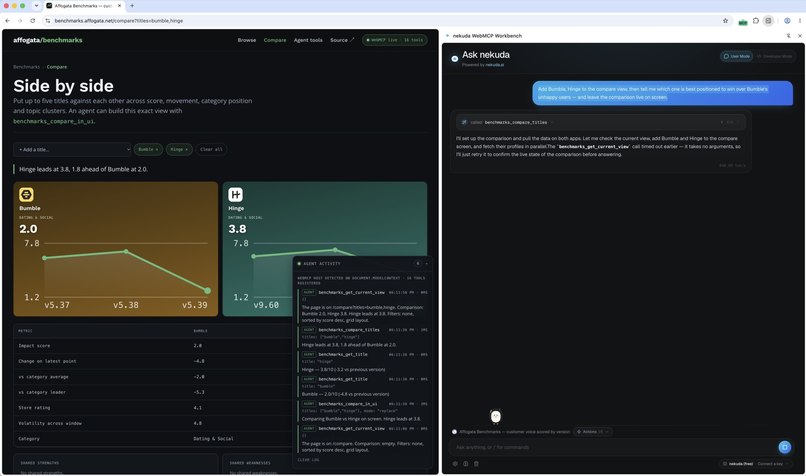Click the vs category leader row
The width and height of the screenshot is (806, 476).
[x=153, y=392]
